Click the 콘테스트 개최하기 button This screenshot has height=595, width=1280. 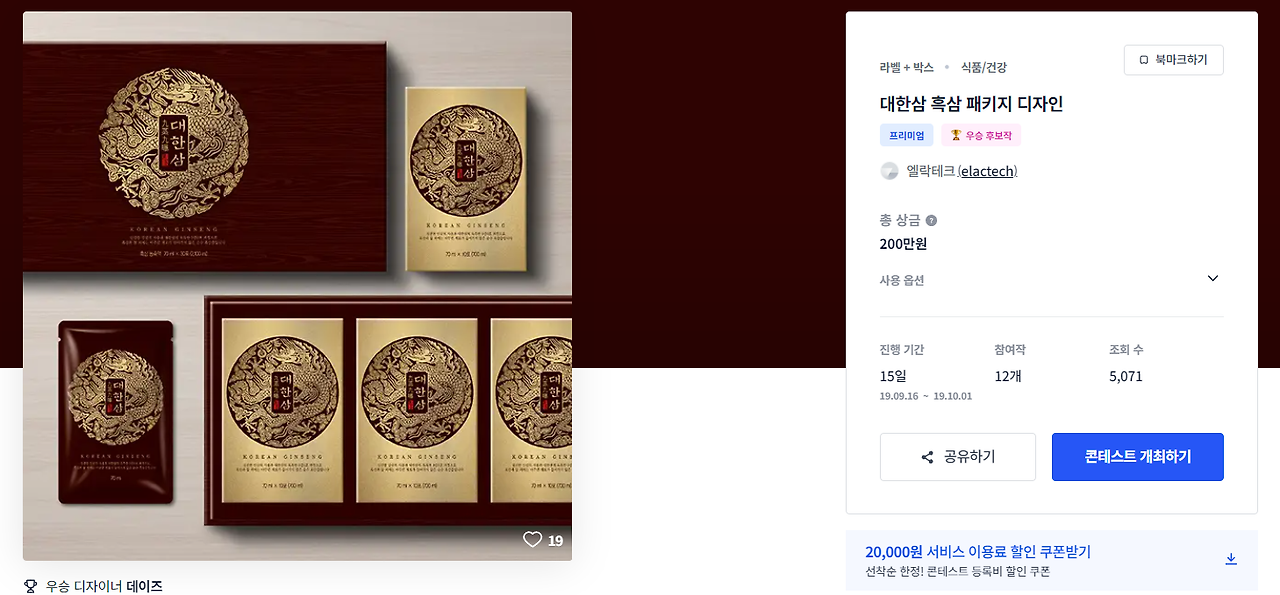click(x=1138, y=457)
